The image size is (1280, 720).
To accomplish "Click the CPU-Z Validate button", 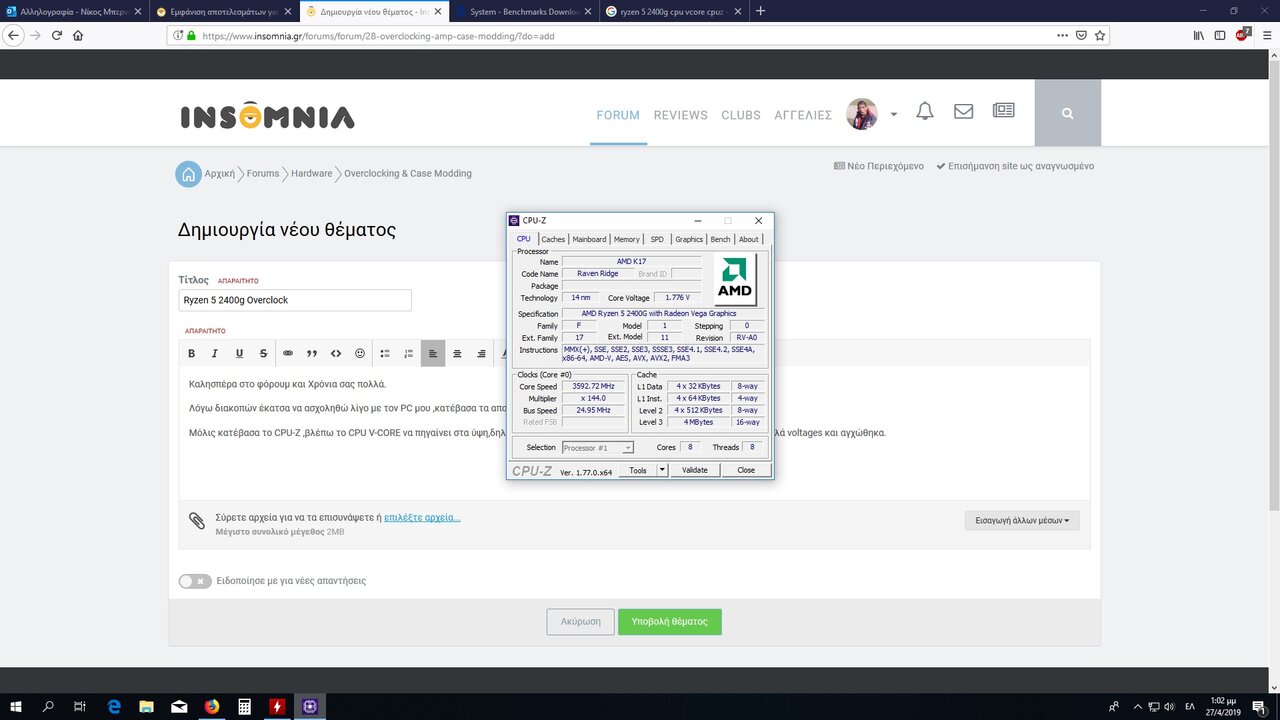I will (x=695, y=470).
